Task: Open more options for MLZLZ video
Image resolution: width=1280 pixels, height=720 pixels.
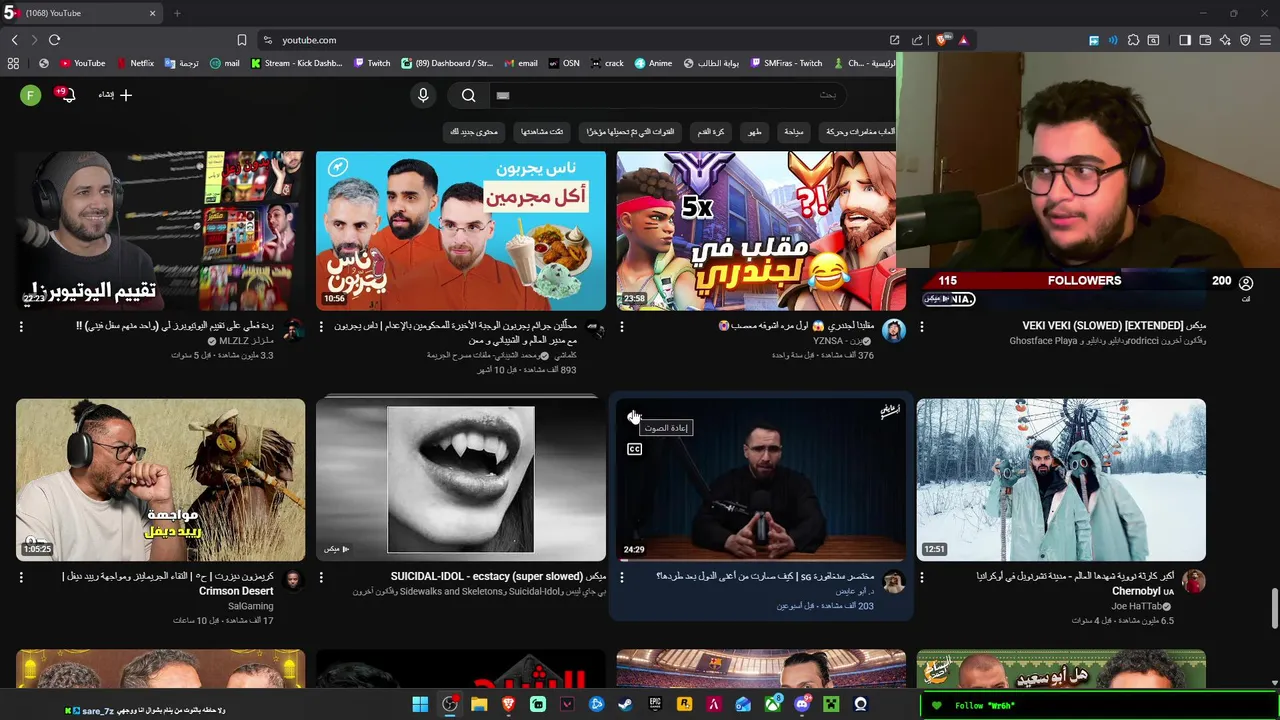Action: click(21, 326)
